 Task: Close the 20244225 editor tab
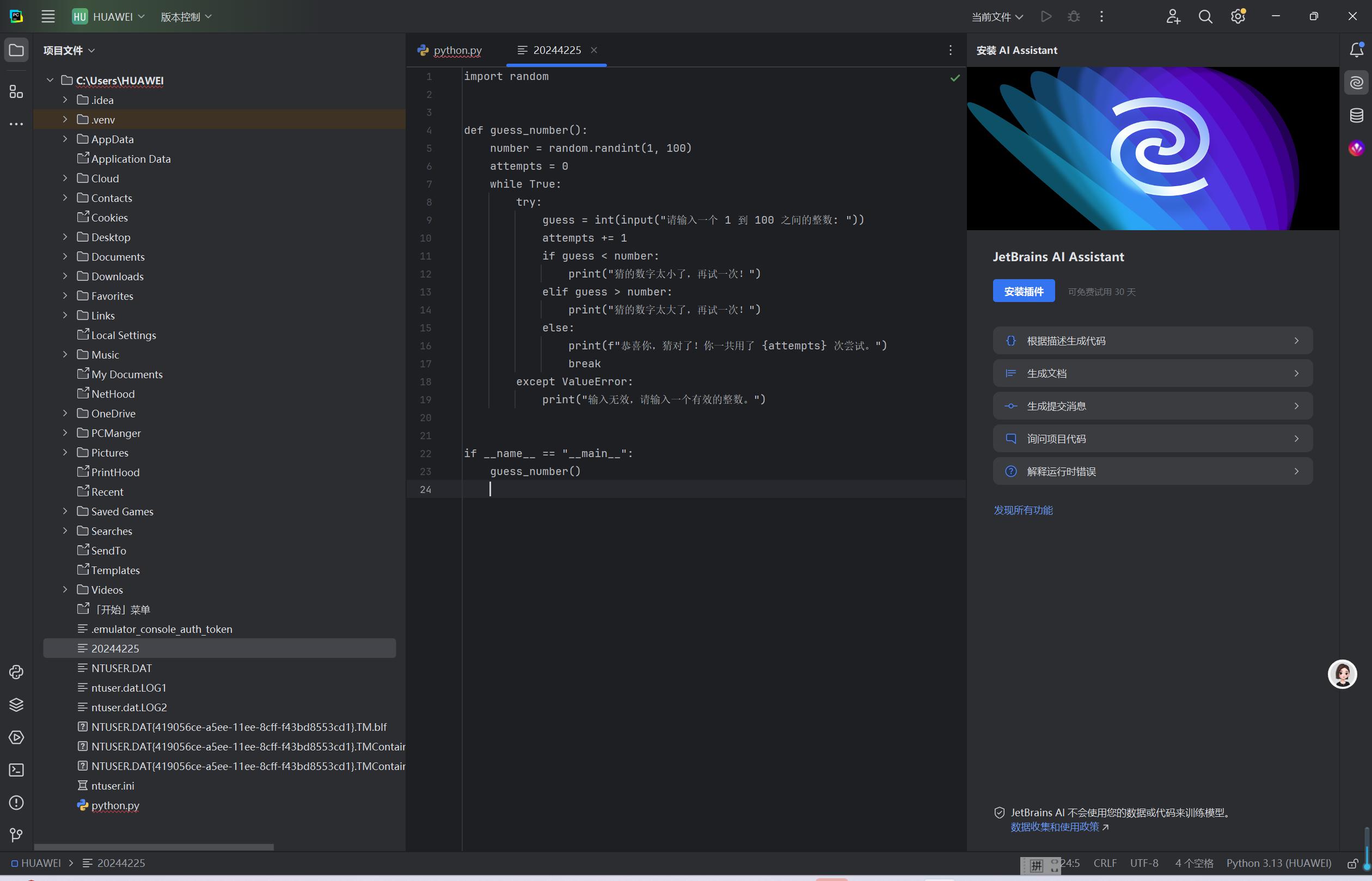pyautogui.click(x=593, y=51)
